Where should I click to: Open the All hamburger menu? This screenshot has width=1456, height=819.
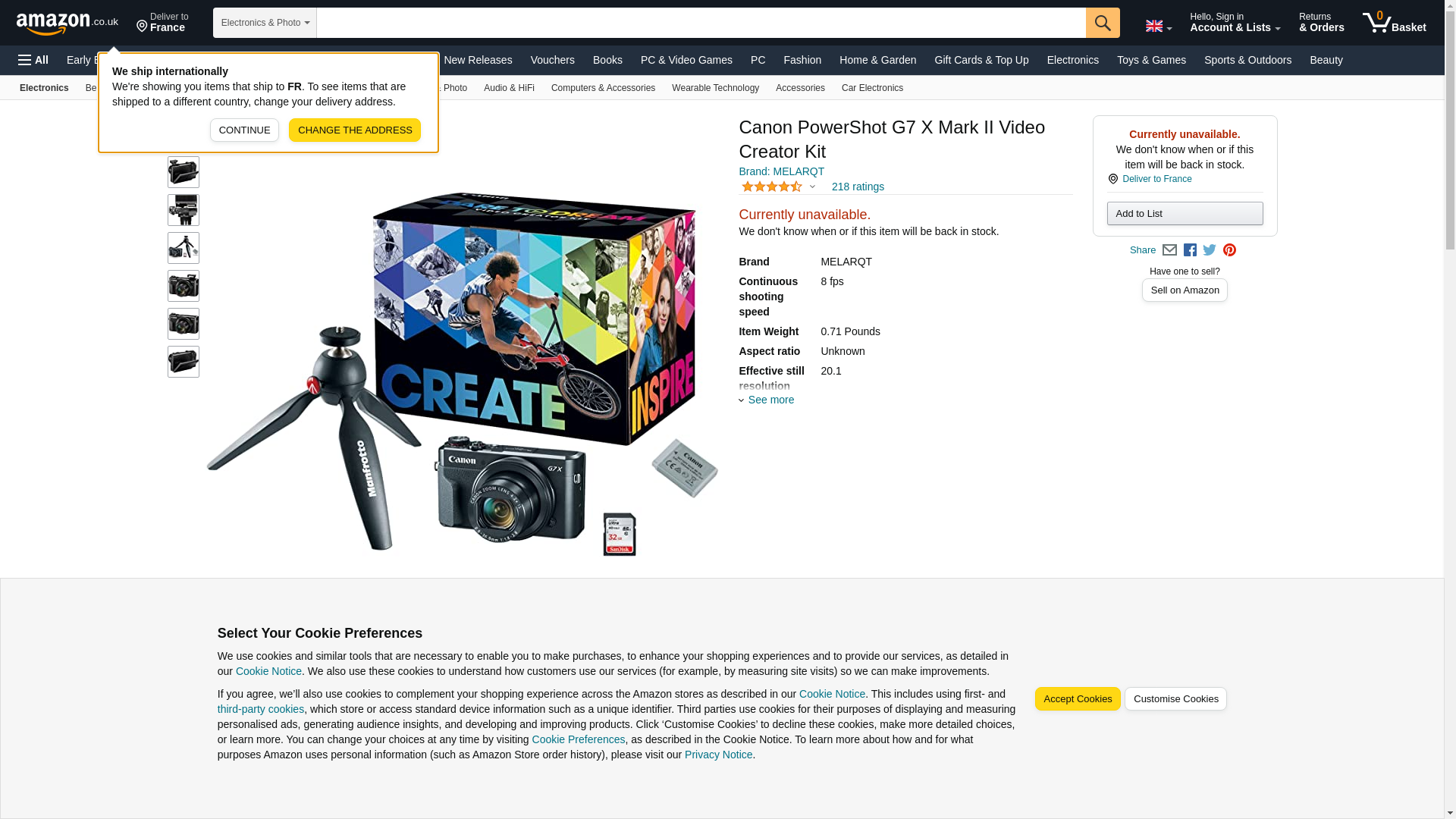(x=33, y=60)
